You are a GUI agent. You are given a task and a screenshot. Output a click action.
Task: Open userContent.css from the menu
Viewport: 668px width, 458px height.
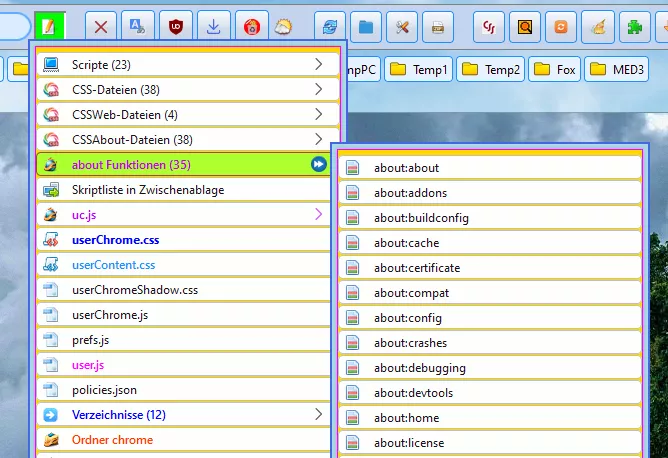[184, 265]
